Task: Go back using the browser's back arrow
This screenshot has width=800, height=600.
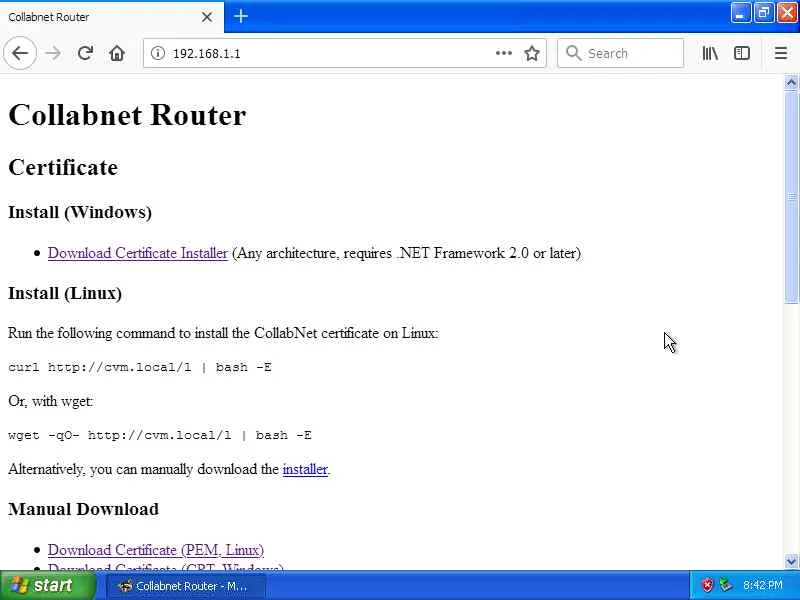Action: coord(20,53)
